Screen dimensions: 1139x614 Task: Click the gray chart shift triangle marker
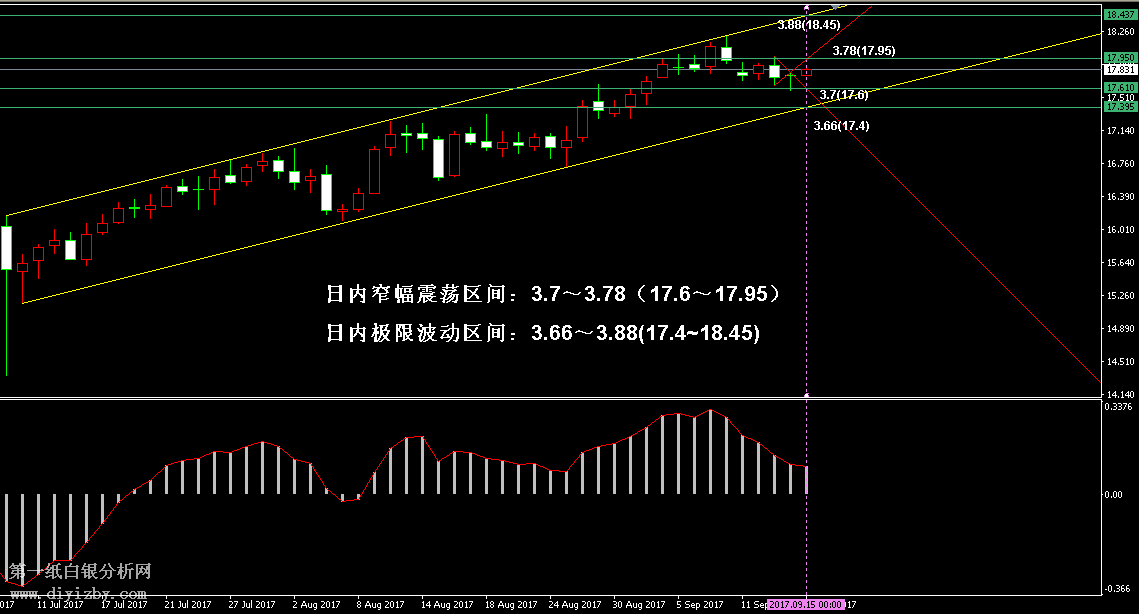(835, 7)
